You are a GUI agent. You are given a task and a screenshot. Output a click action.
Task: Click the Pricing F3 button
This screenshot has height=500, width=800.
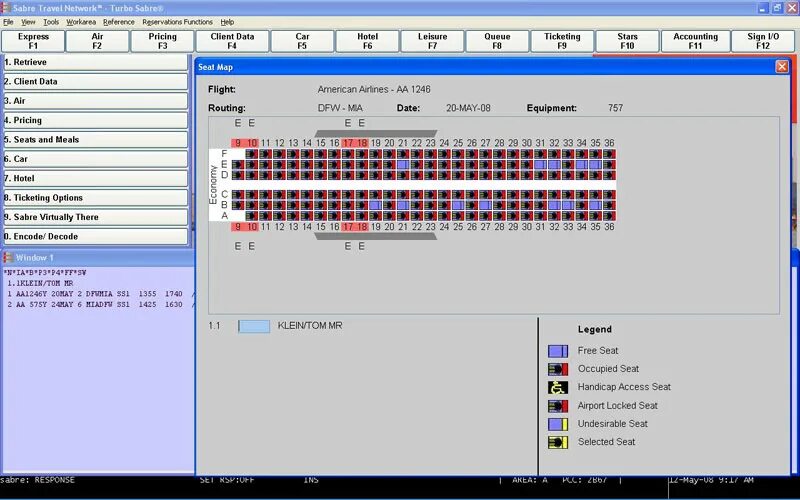coord(162,41)
